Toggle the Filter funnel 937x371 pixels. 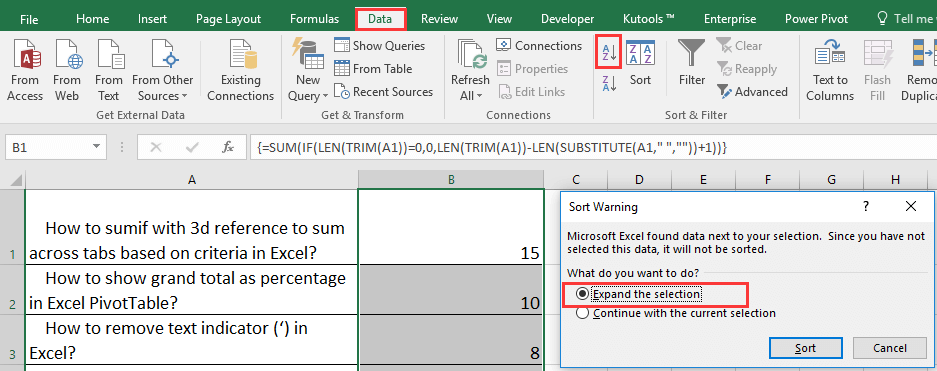tap(691, 62)
